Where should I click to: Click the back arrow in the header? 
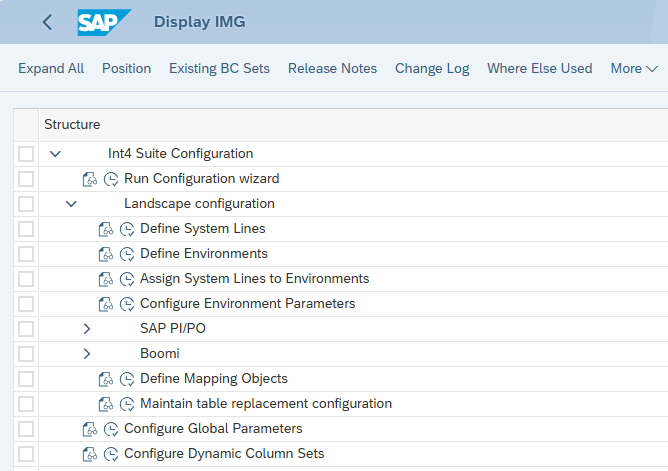[x=47, y=22]
